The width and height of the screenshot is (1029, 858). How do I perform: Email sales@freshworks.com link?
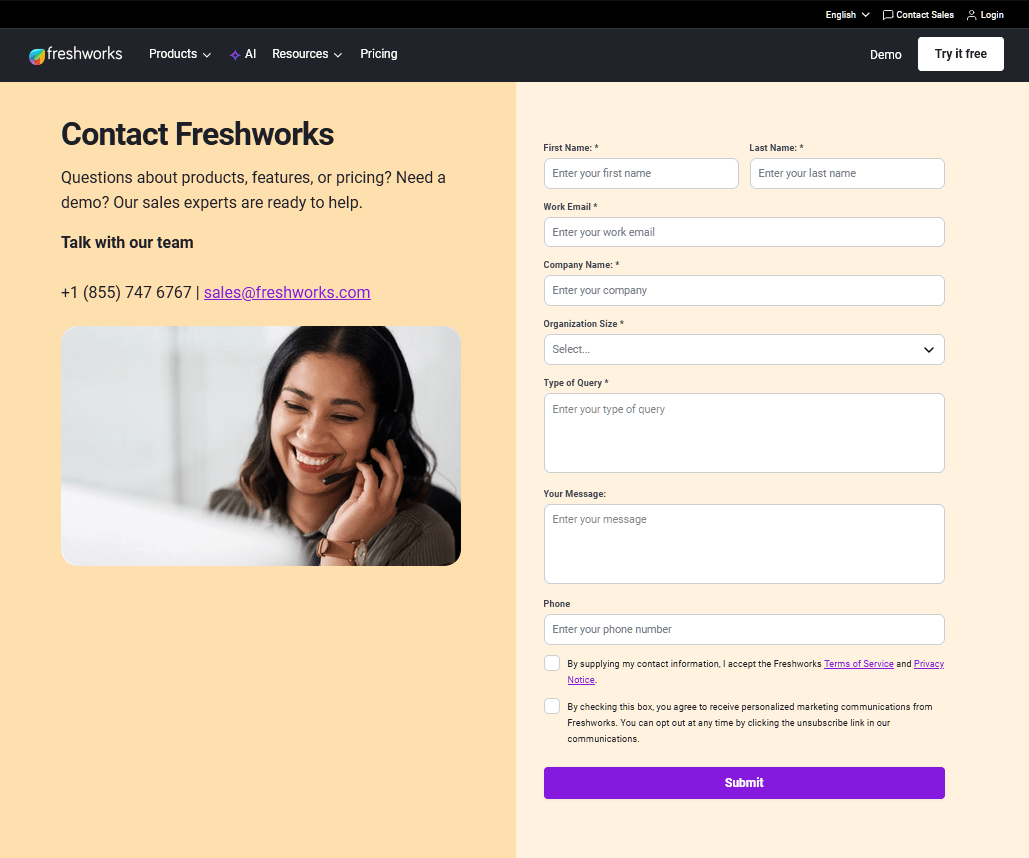(287, 292)
